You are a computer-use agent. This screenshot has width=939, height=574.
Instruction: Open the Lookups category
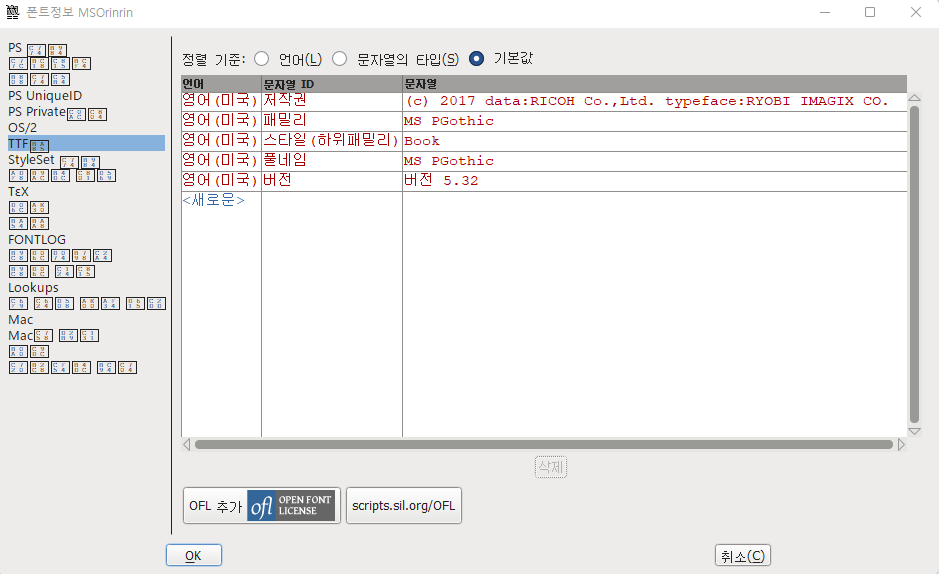click(34, 288)
